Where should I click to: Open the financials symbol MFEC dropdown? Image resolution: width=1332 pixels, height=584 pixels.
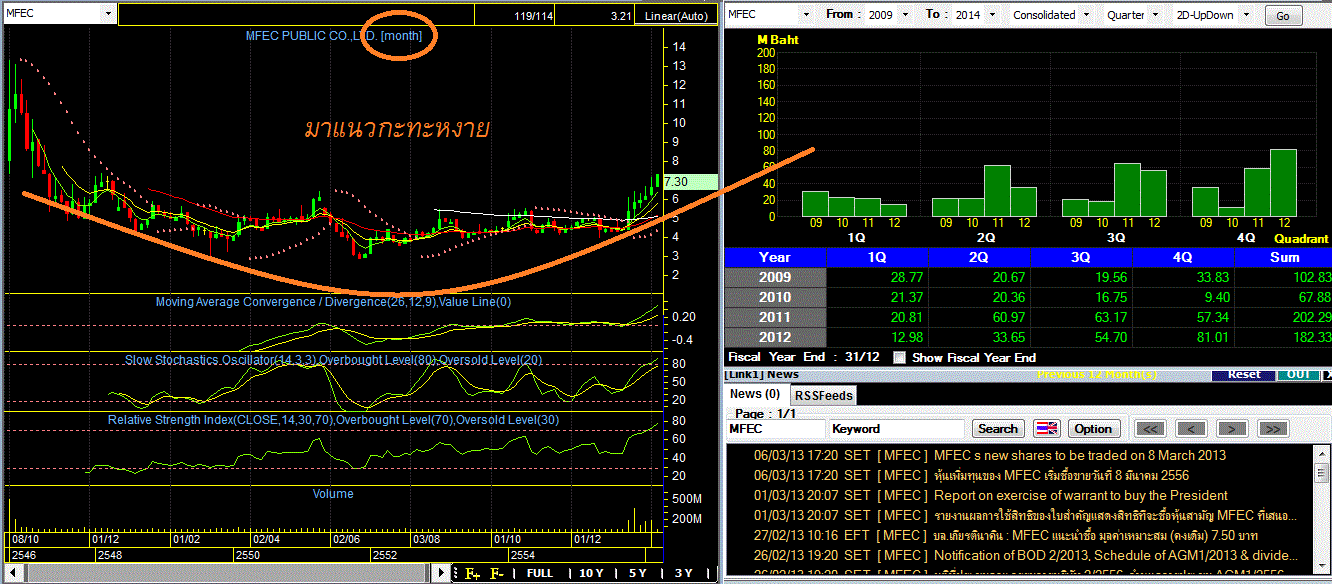pyautogui.click(x=806, y=15)
